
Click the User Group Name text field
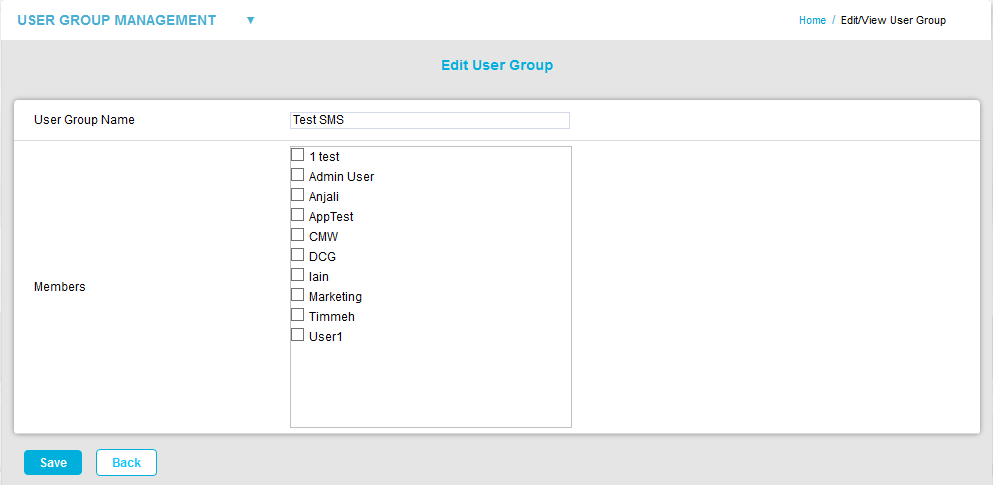429,120
